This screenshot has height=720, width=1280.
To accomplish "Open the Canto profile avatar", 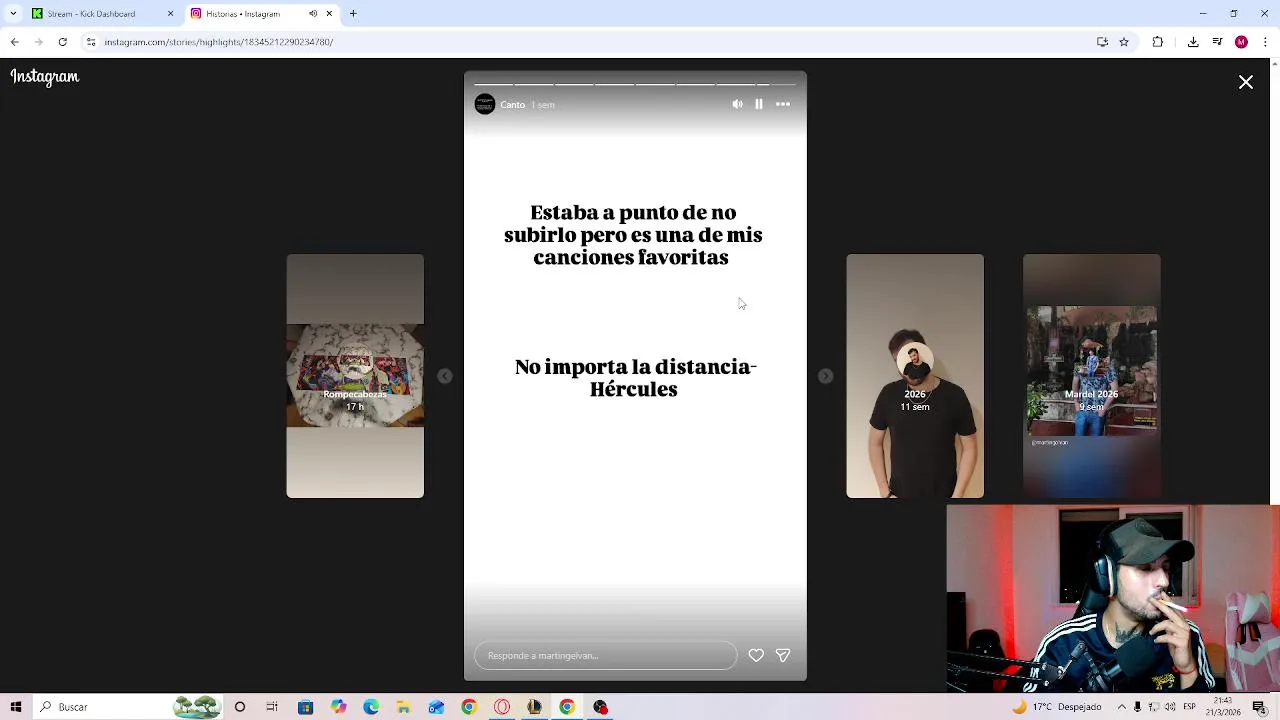I will (x=485, y=104).
